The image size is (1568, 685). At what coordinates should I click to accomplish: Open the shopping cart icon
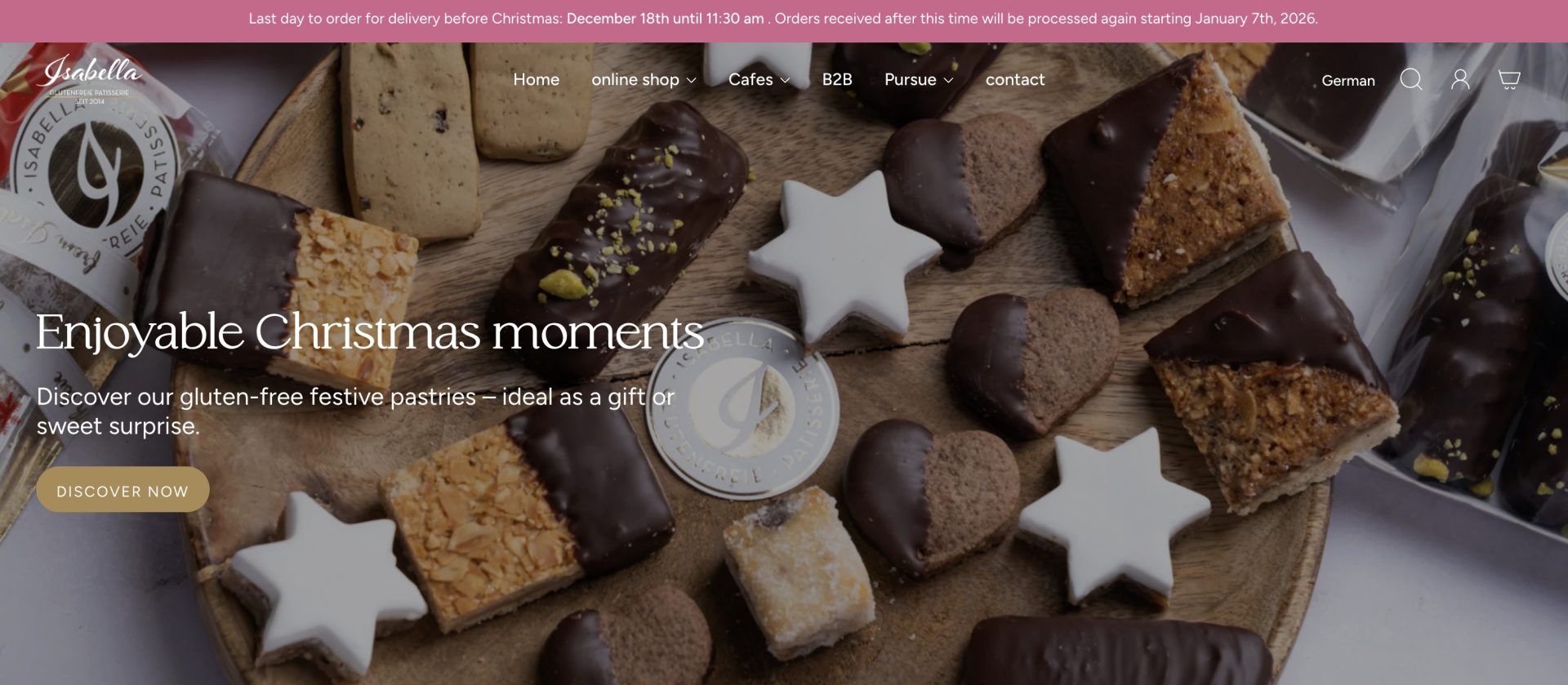[x=1509, y=79]
